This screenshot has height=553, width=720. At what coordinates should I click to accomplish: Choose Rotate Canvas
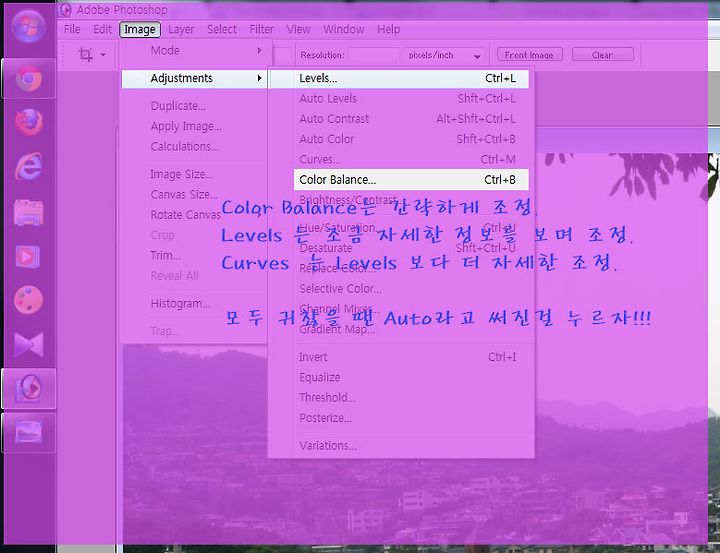pos(184,215)
